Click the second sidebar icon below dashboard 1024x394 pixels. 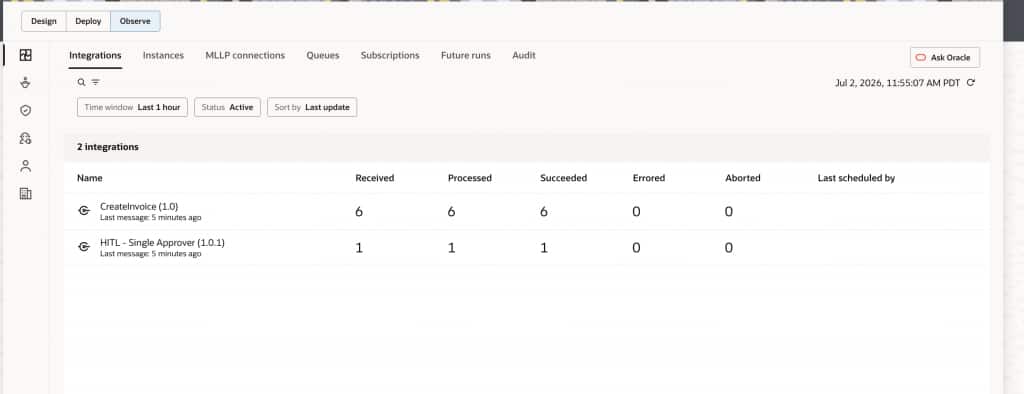pyautogui.click(x=25, y=83)
